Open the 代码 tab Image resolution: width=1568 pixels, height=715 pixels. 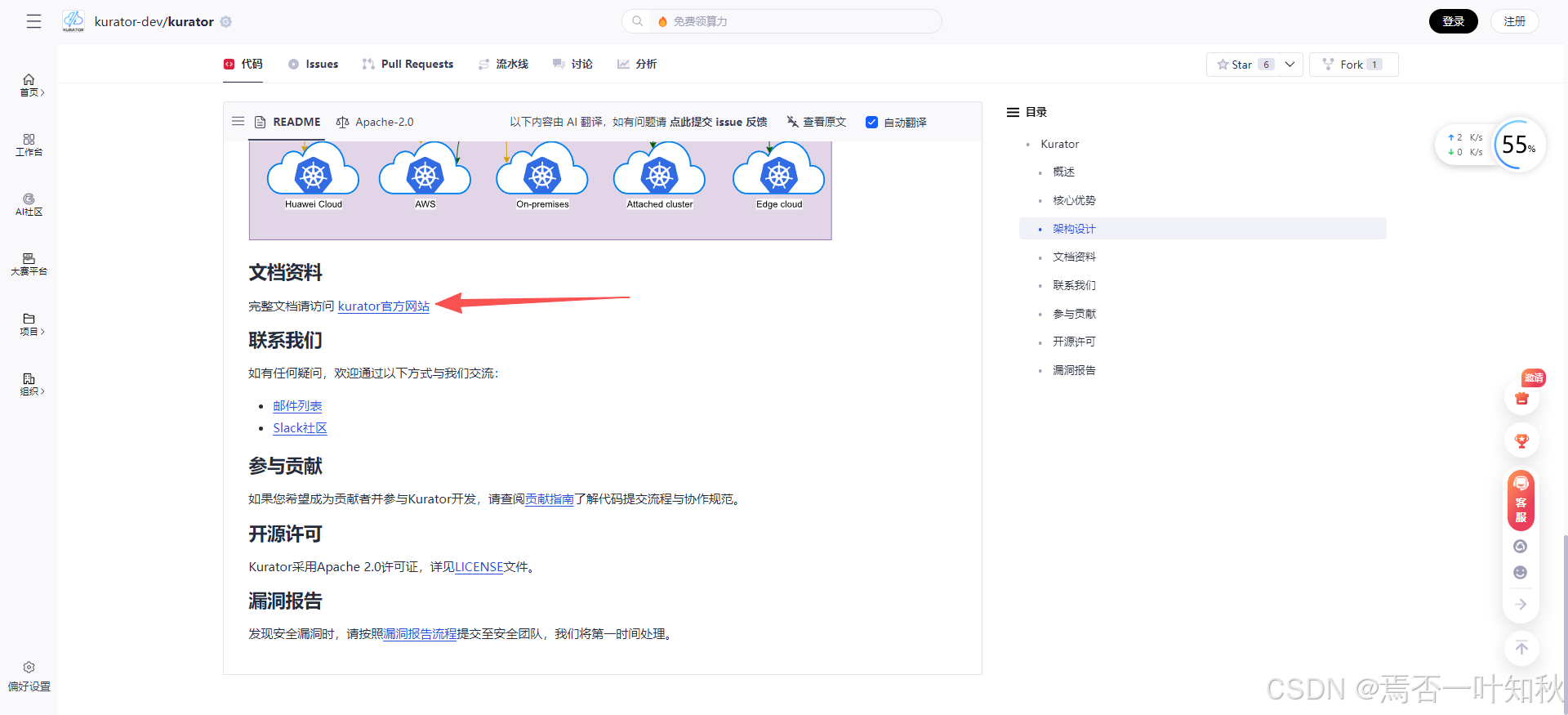click(x=243, y=64)
